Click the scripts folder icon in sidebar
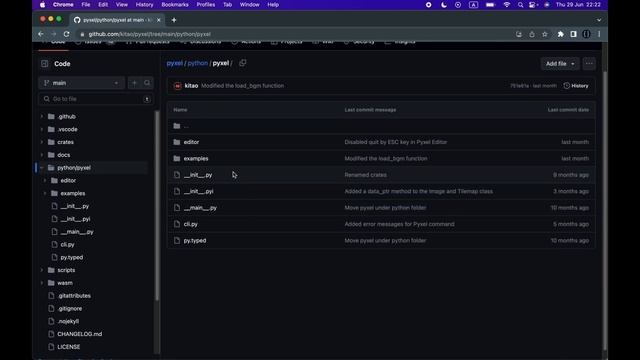The height and width of the screenshot is (360, 640). 51,270
